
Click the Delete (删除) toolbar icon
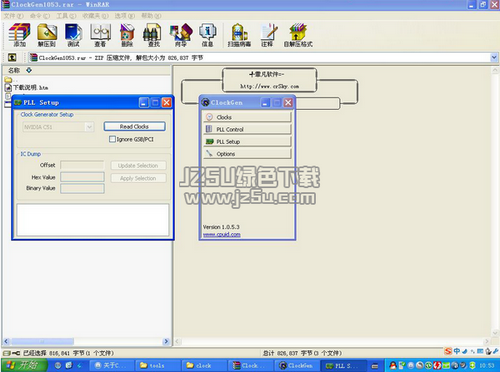click(127, 35)
